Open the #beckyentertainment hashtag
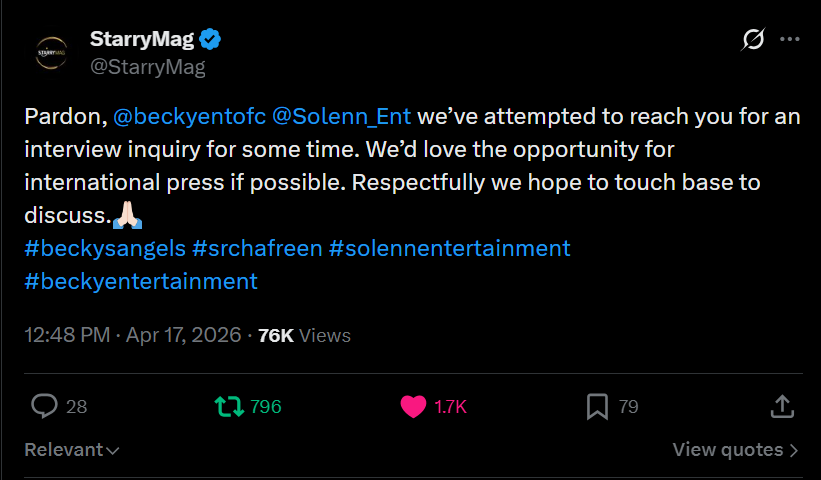The image size is (821, 480). coord(141,281)
